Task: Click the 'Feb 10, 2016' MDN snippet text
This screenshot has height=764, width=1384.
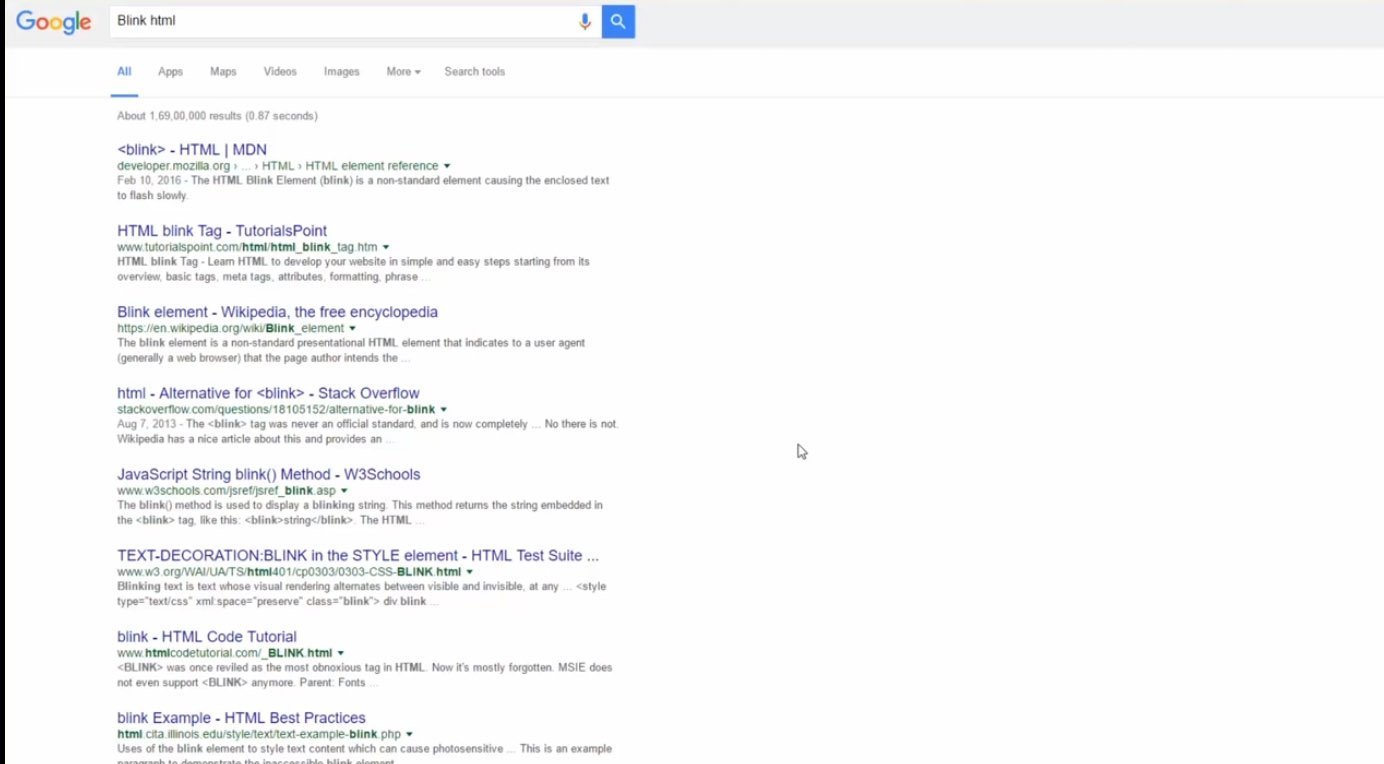Action: 363,188
